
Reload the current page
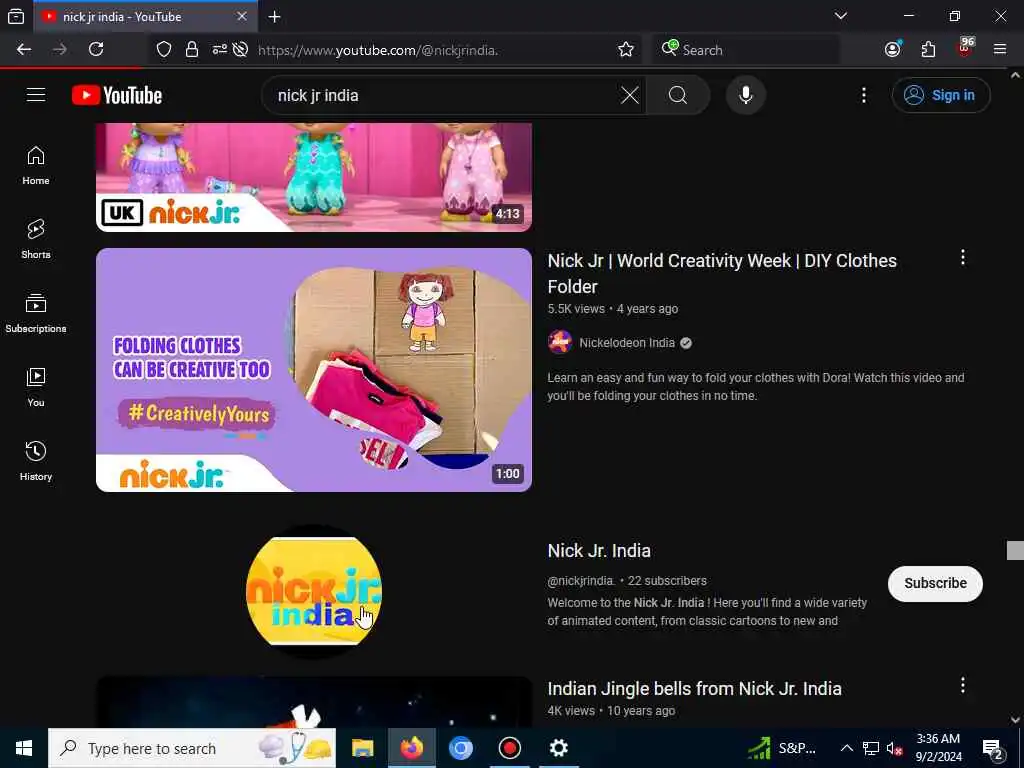pyautogui.click(x=96, y=50)
